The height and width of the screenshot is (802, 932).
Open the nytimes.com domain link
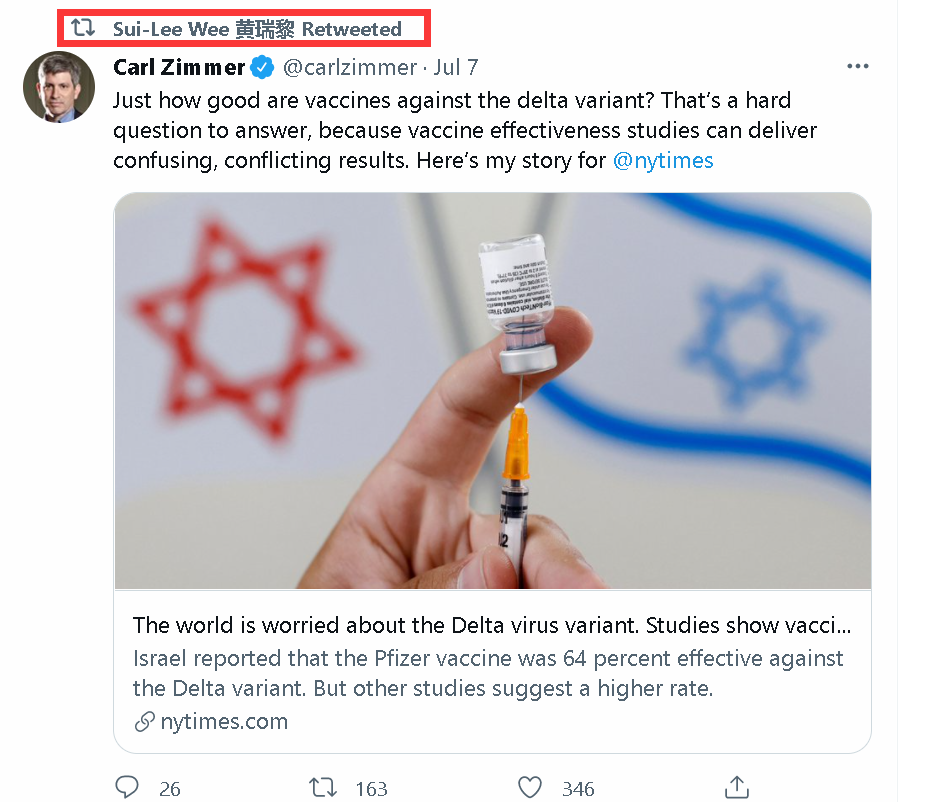[224, 722]
